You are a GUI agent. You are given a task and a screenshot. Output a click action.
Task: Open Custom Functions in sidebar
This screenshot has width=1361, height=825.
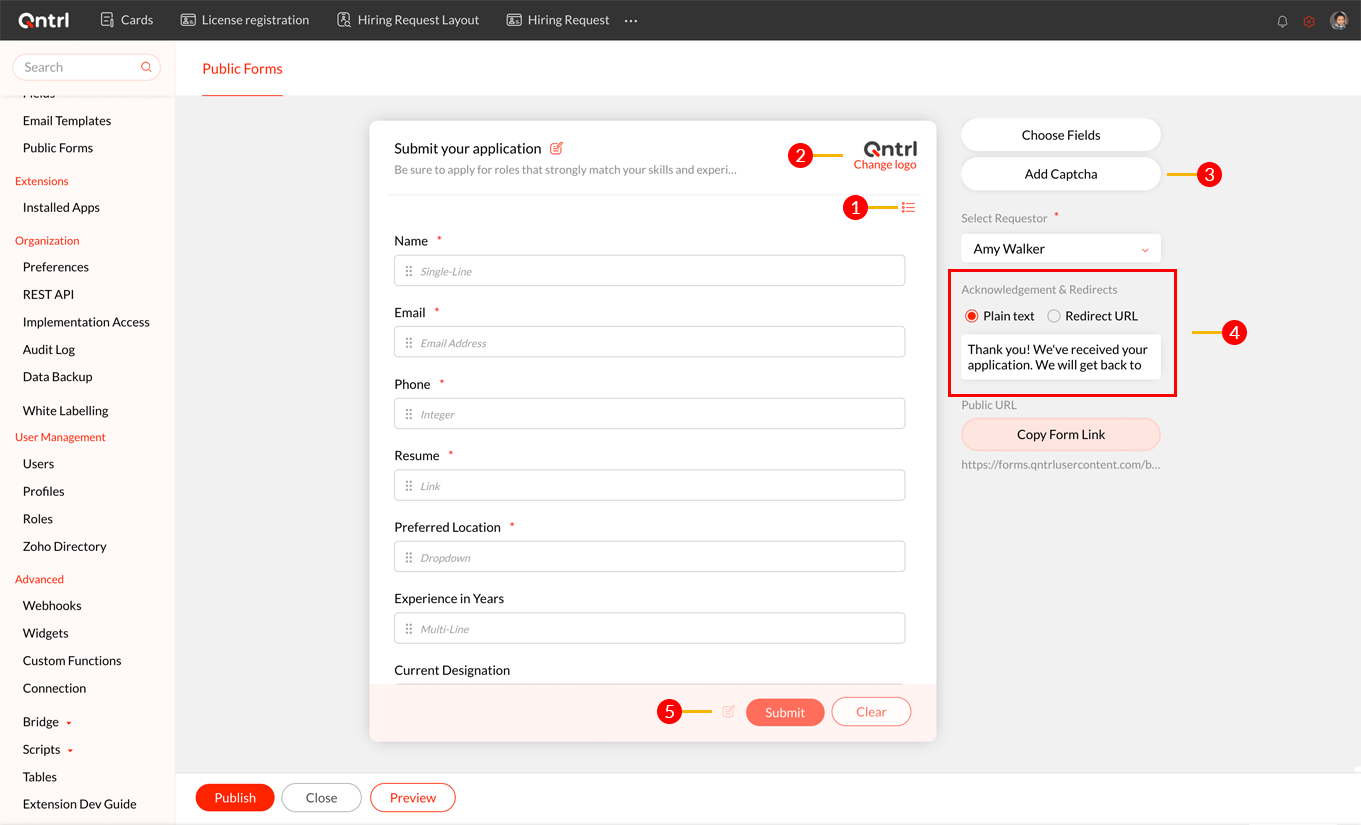(72, 661)
